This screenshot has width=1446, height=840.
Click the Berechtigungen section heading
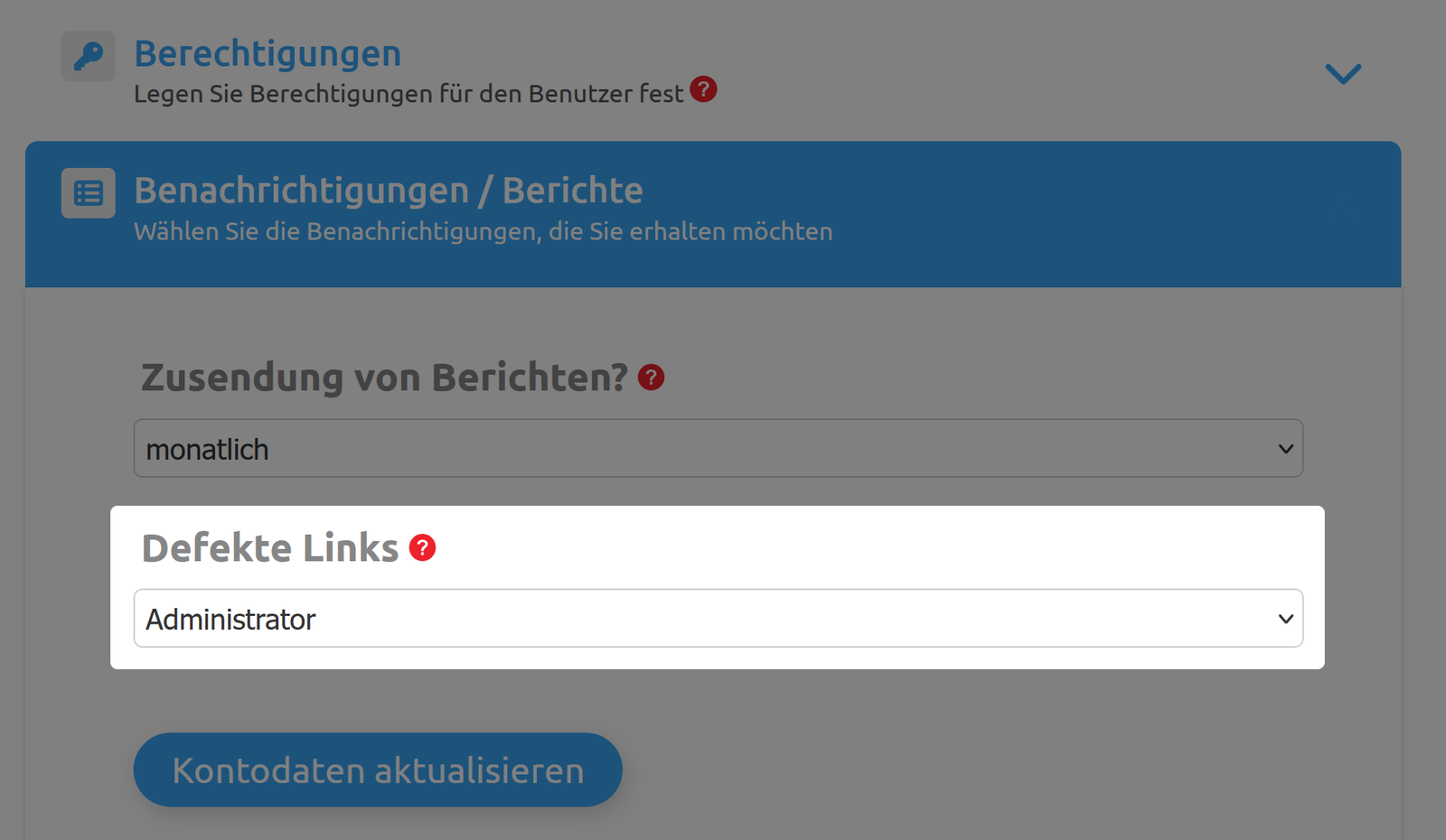coord(268,53)
